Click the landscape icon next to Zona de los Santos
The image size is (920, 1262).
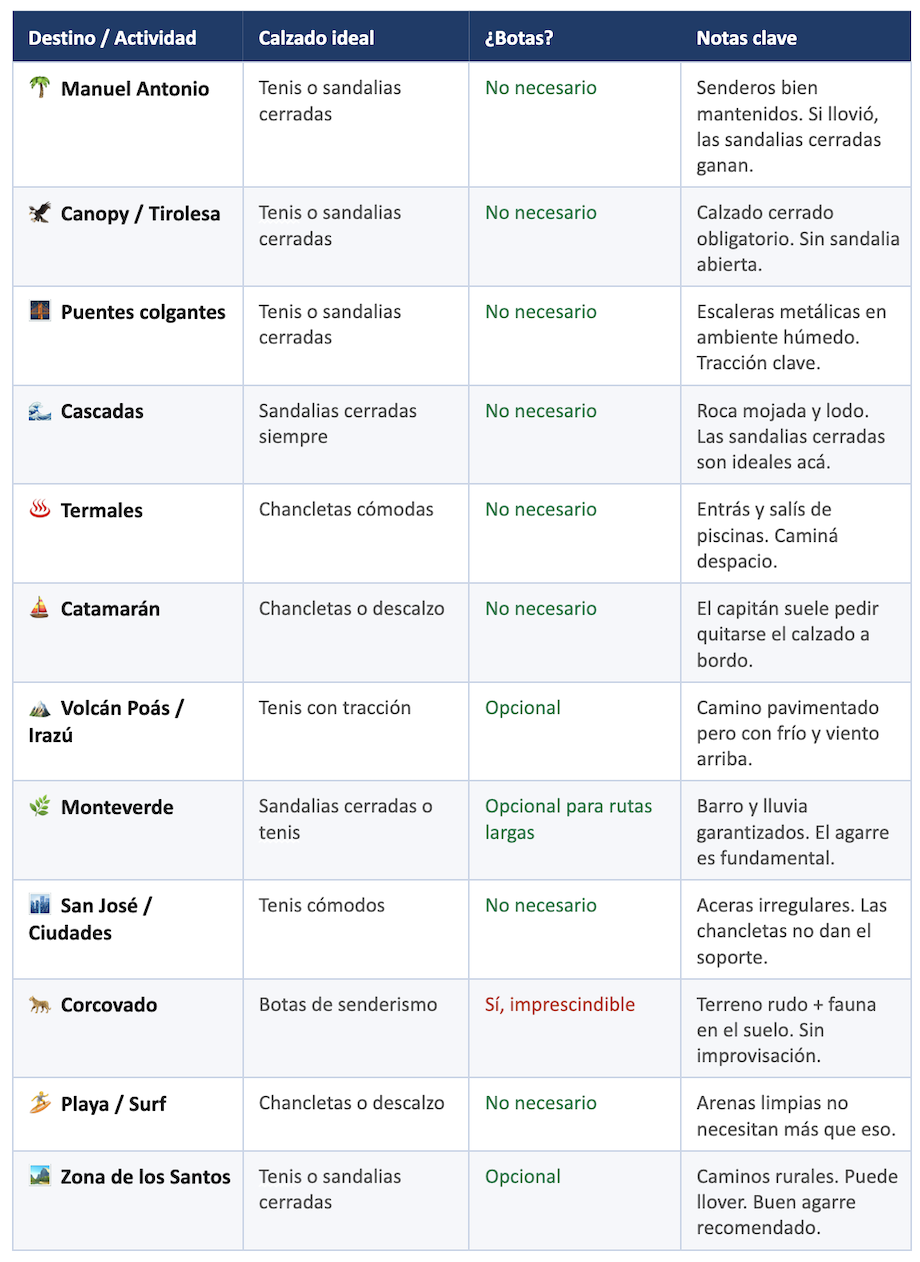pos(39,1176)
